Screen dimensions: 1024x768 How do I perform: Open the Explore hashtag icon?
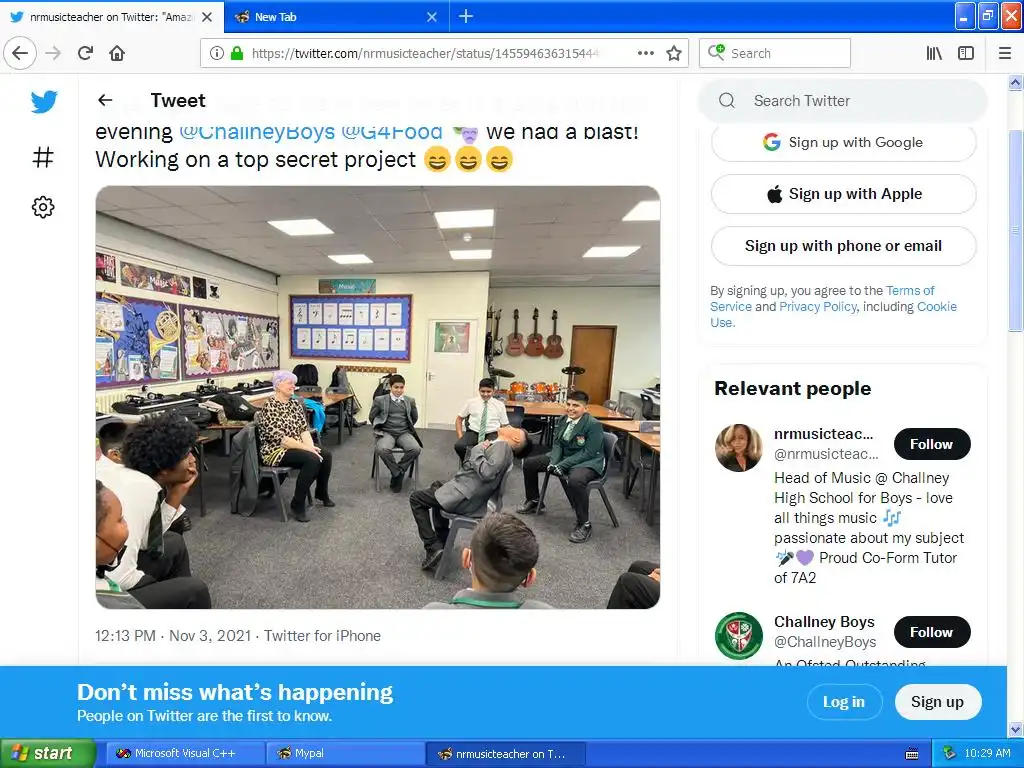click(43, 157)
